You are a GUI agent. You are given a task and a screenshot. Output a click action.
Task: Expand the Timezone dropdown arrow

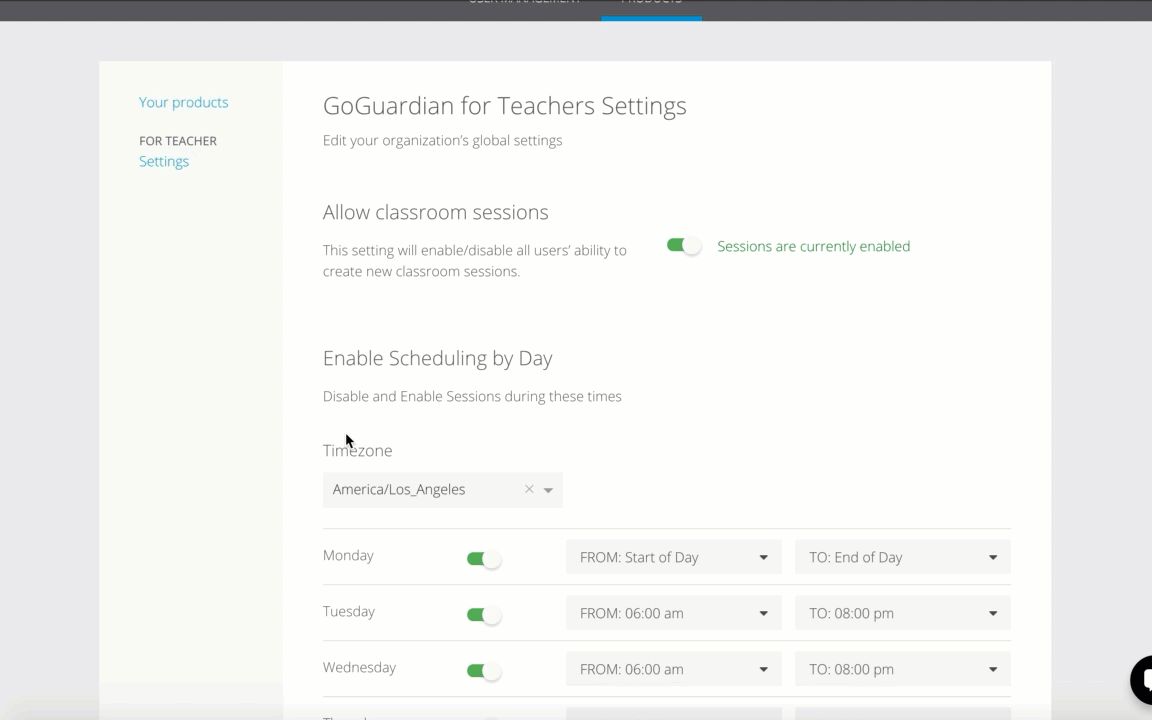point(548,490)
